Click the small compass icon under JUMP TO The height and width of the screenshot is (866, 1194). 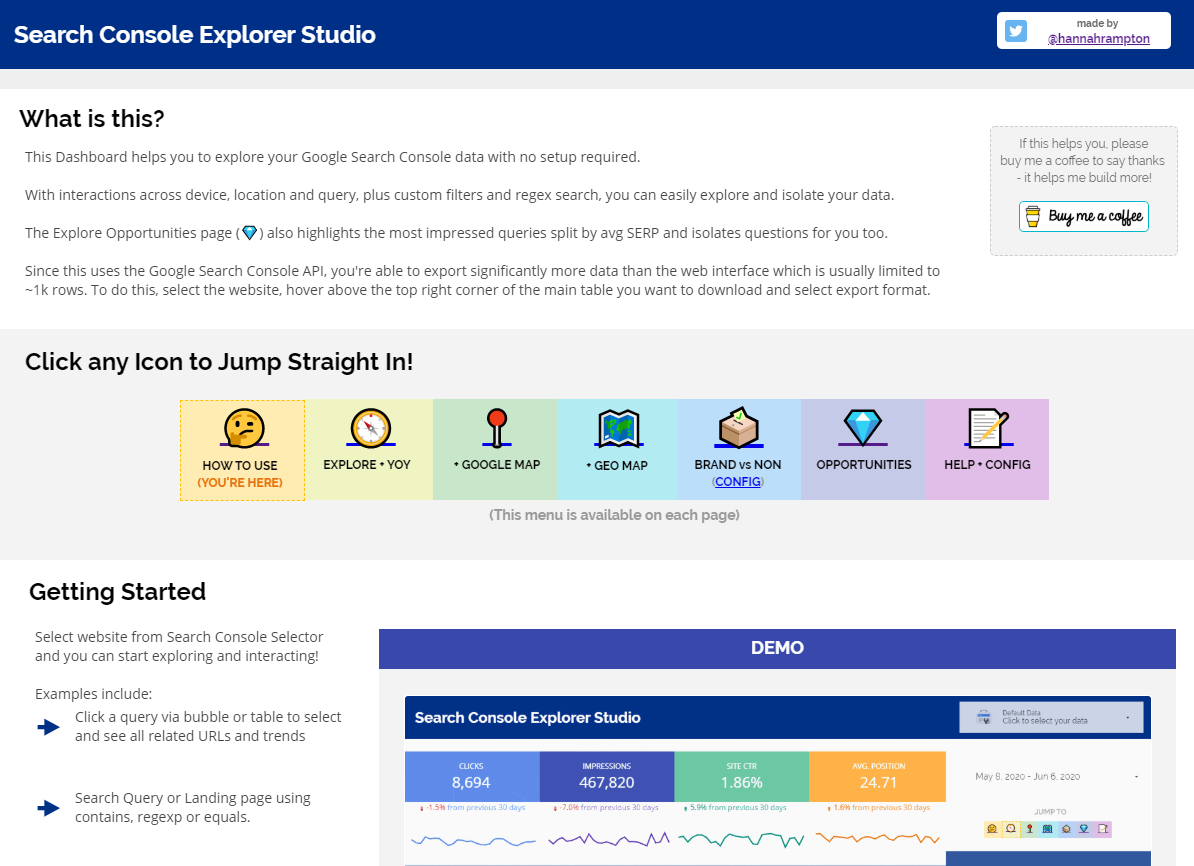click(x=1010, y=829)
